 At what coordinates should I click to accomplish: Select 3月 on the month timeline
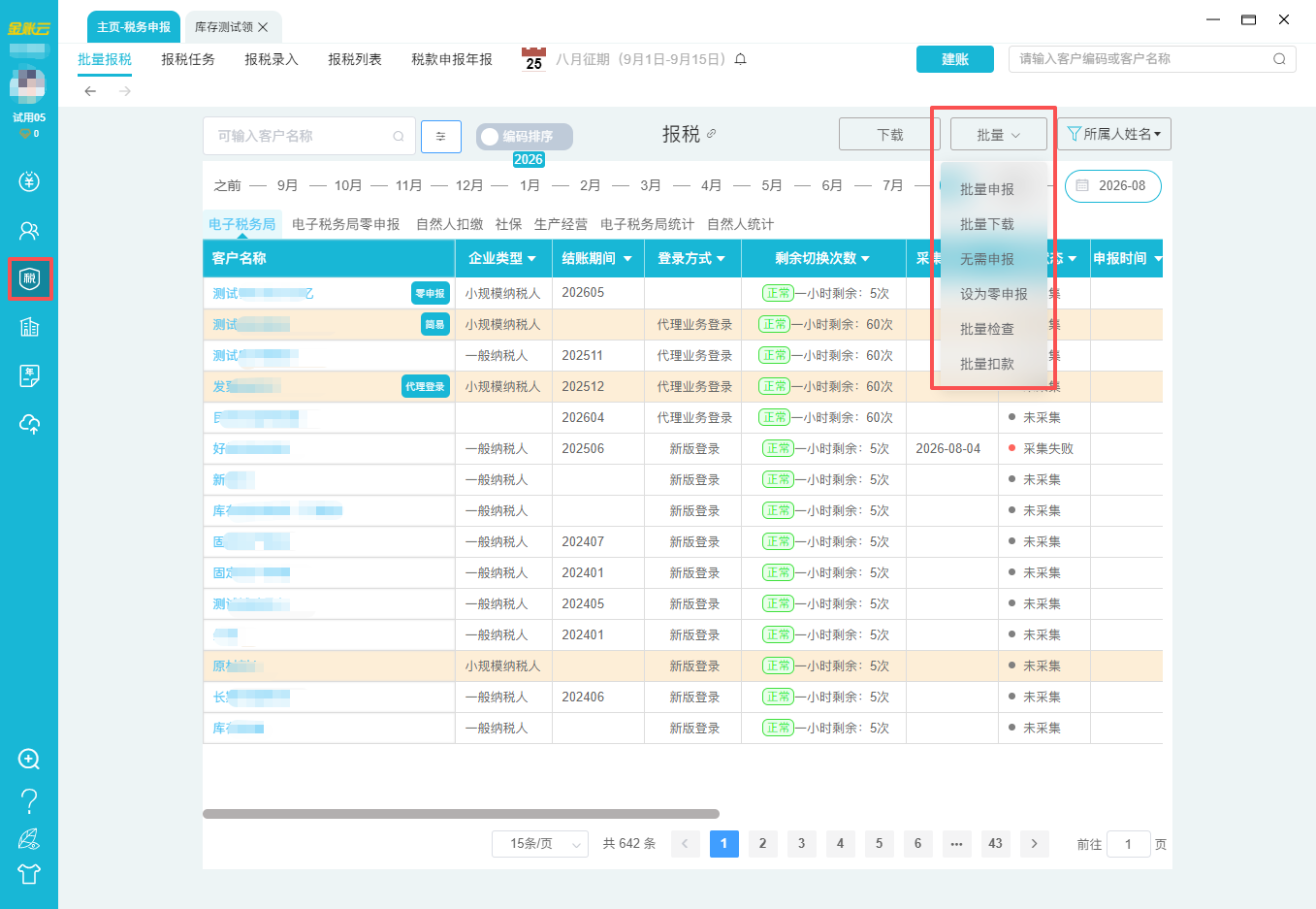click(651, 185)
